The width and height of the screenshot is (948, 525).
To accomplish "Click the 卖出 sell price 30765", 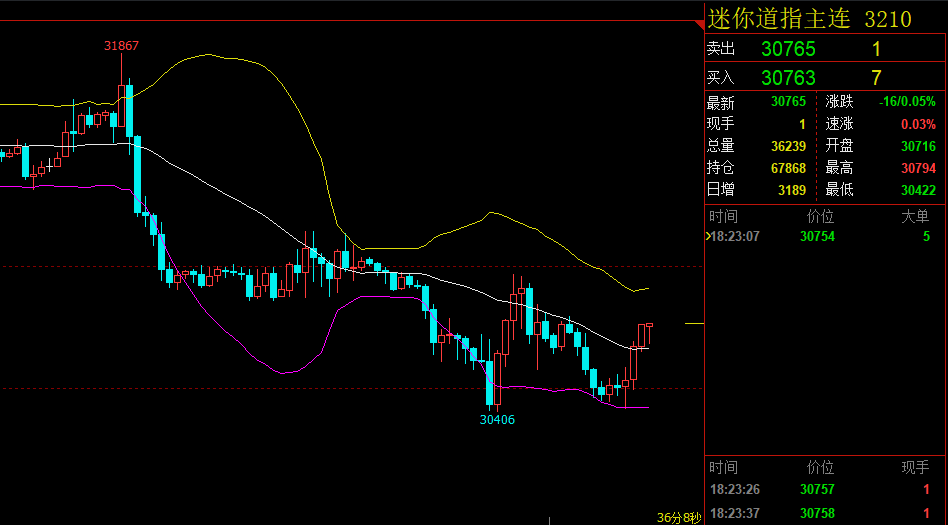I will tap(788, 49).
